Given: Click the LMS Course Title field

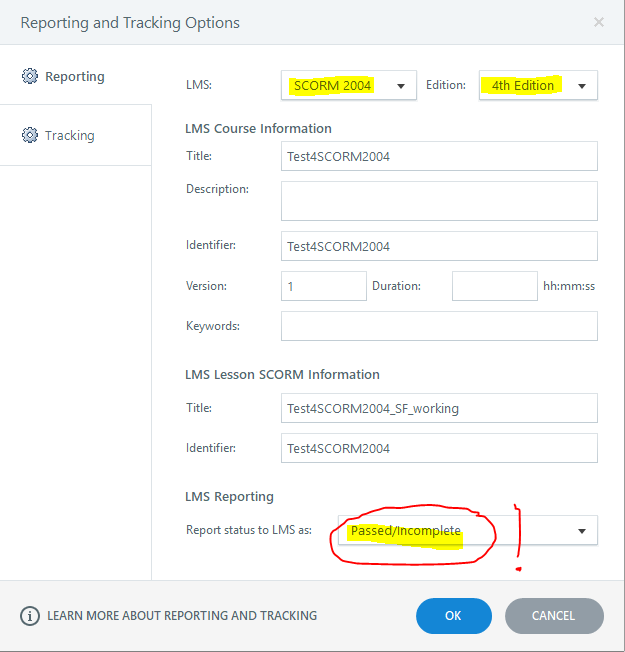Looking at the screenshot, I should pyautogui.click(x=439, y=156).
